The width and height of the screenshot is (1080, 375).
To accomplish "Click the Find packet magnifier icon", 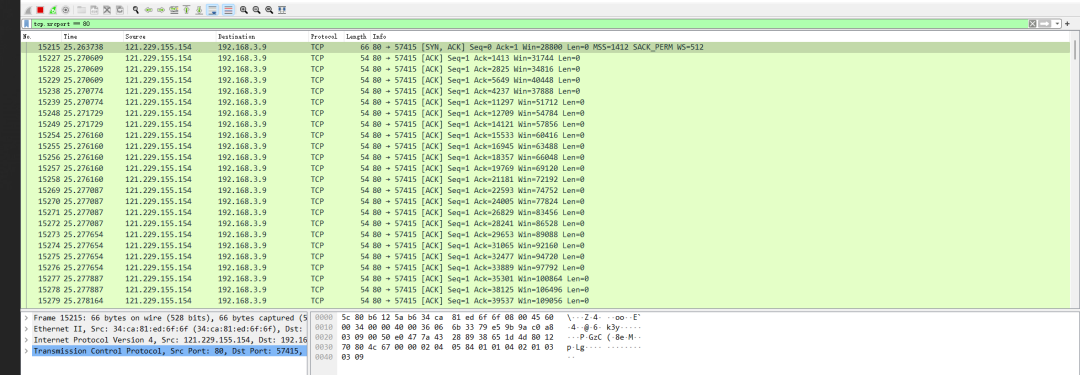I will 136,10.
